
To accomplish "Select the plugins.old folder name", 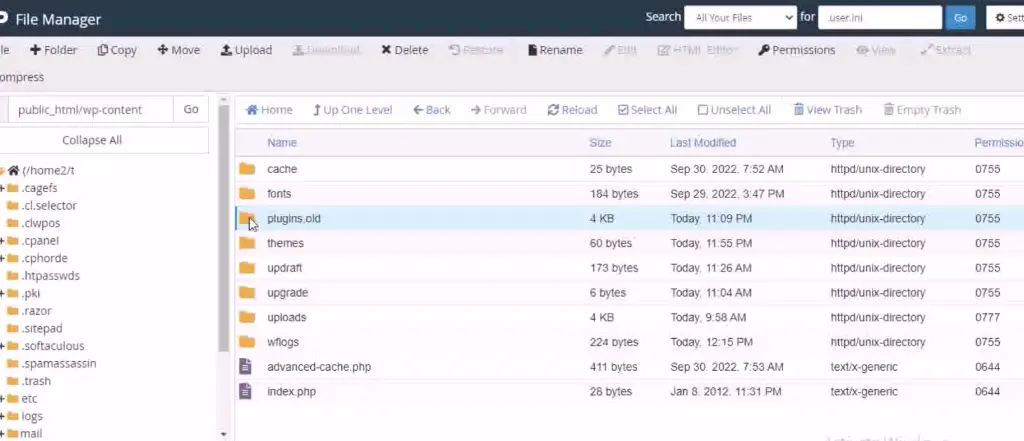I will pos(294,218).
